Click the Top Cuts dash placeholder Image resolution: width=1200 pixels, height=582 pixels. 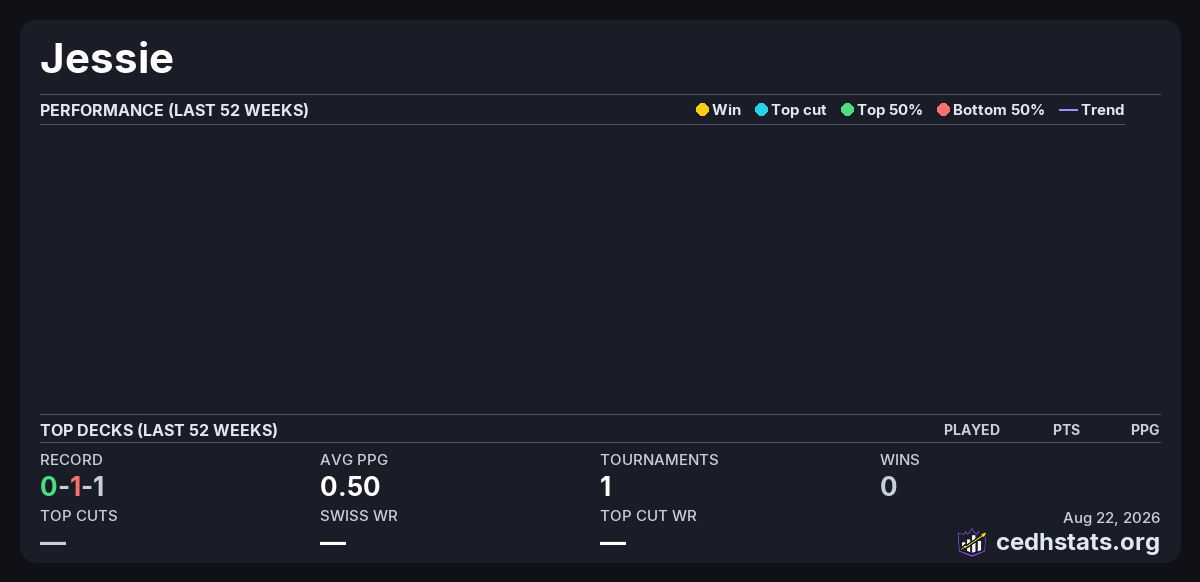tap(53, 543)
